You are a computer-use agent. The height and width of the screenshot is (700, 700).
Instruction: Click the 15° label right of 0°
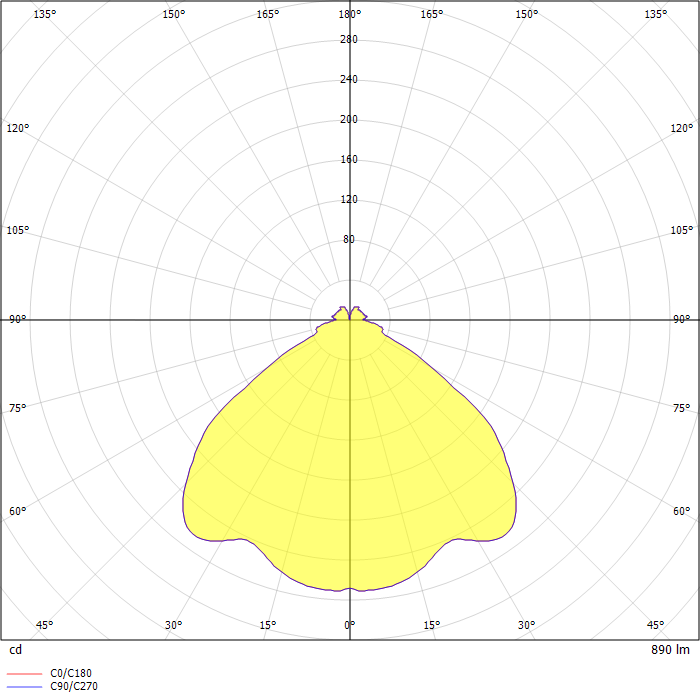point(432,625)
